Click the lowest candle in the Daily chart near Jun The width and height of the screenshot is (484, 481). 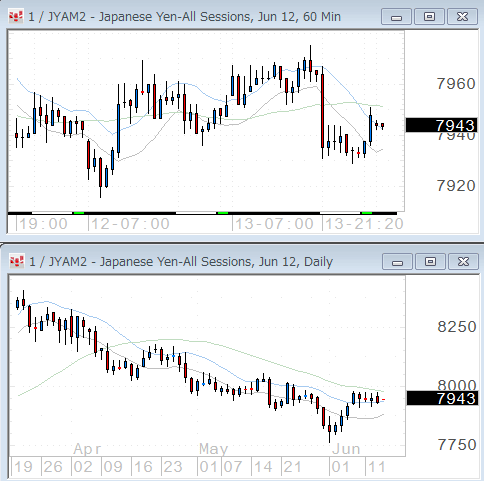tap(329, 430)
